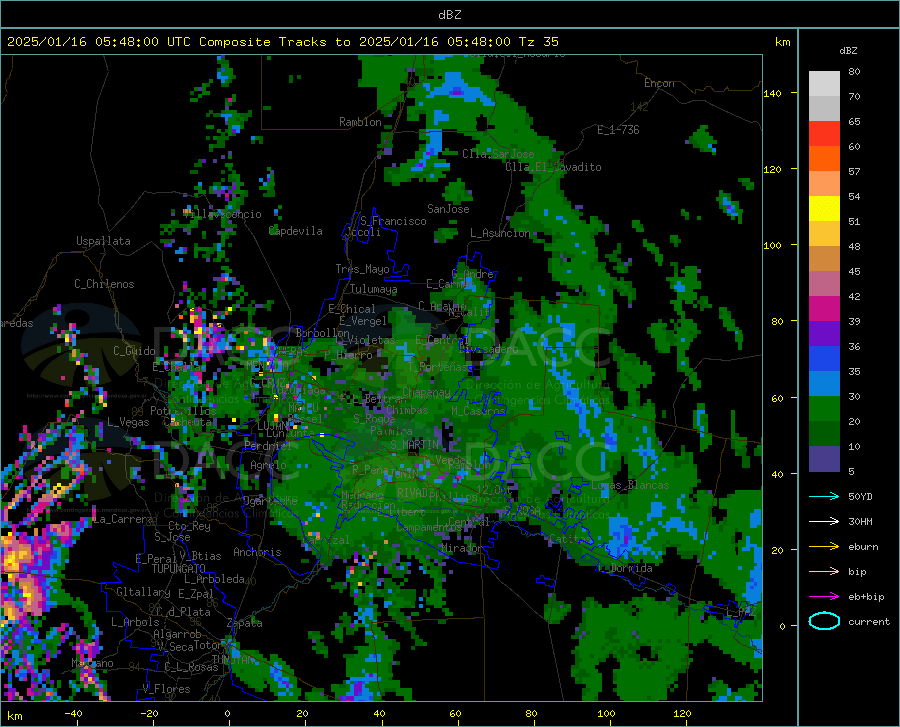Click the C_Guido map label
The image size is (900, 727).
coord(134,351)
